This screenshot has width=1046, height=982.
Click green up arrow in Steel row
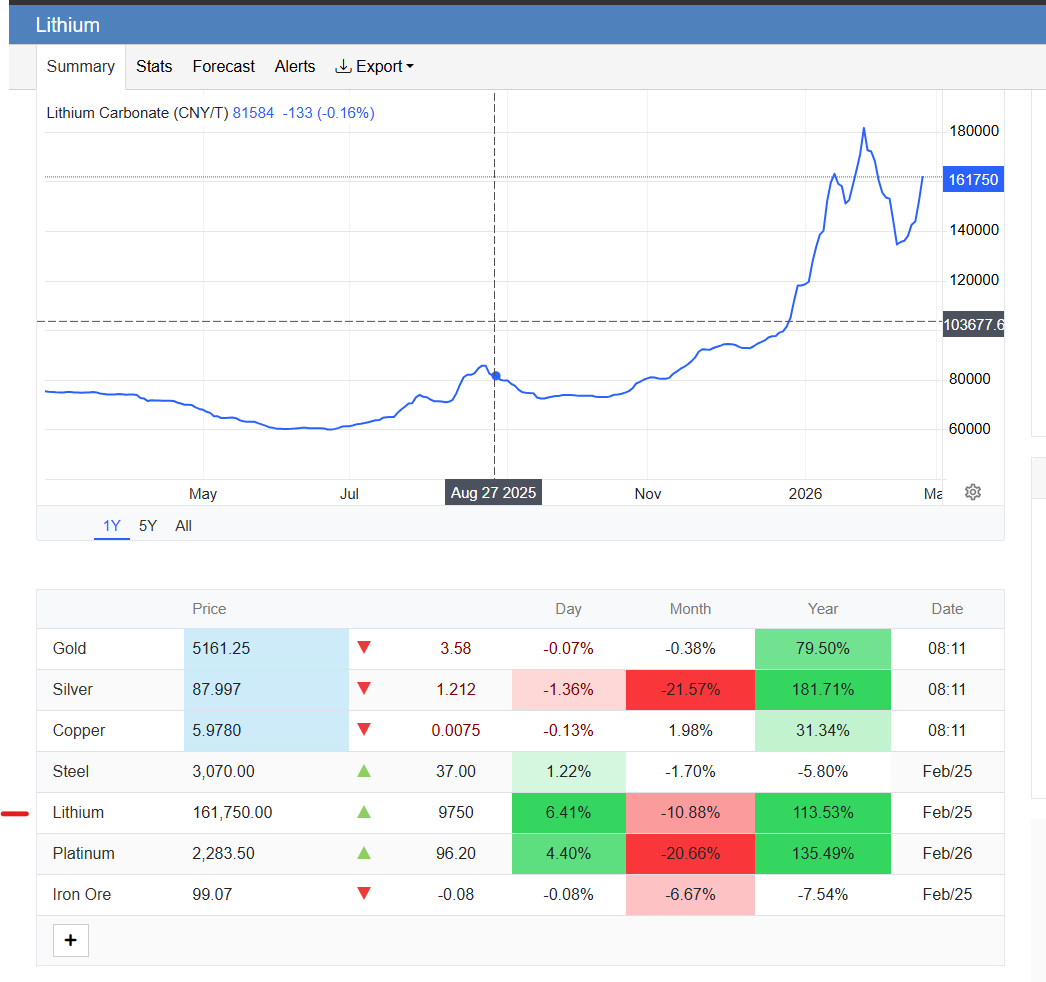coord(364,771)
